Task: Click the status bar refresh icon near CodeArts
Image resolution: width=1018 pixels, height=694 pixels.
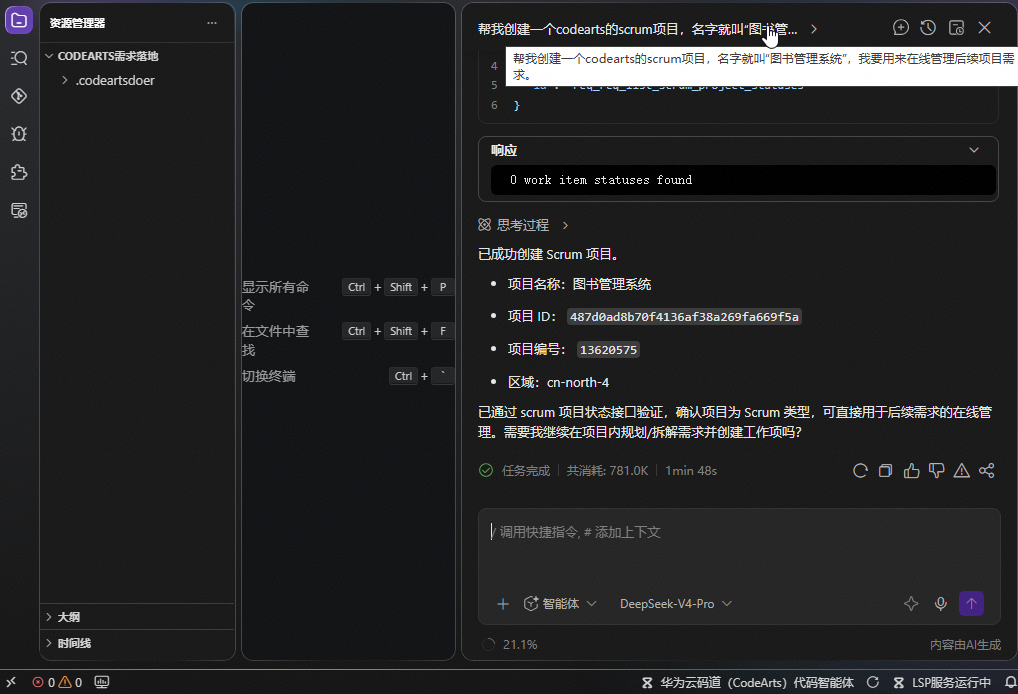Action: tap(873, 682)
